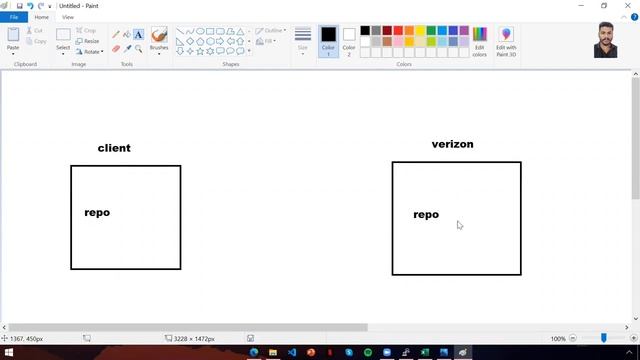Choose the Oval shape

click(200, 31)
